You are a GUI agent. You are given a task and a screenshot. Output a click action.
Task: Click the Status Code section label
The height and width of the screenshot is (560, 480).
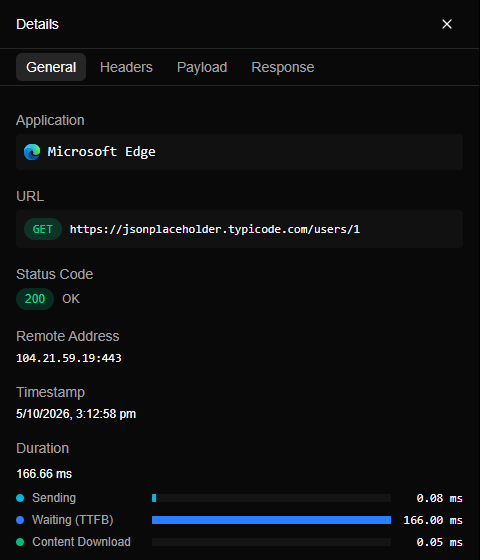pos(55,274)
